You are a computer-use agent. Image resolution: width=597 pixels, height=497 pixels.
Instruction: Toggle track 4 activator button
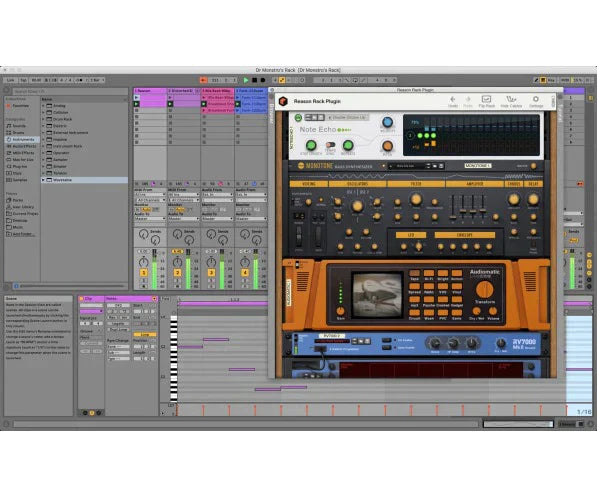tap(245, 273)
